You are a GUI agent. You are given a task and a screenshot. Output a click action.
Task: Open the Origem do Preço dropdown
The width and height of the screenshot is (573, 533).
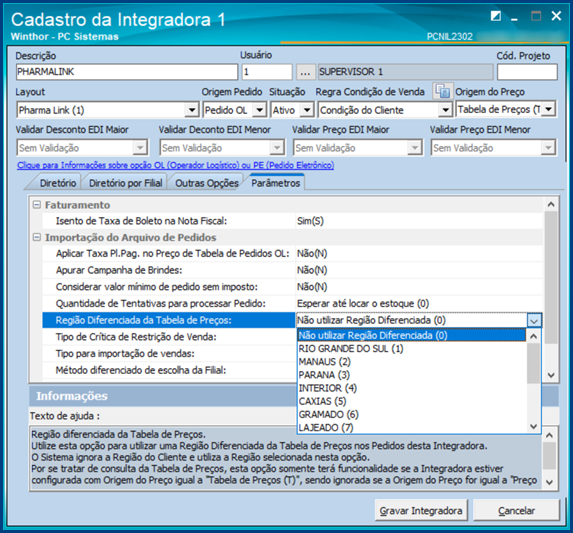[549, 109]
